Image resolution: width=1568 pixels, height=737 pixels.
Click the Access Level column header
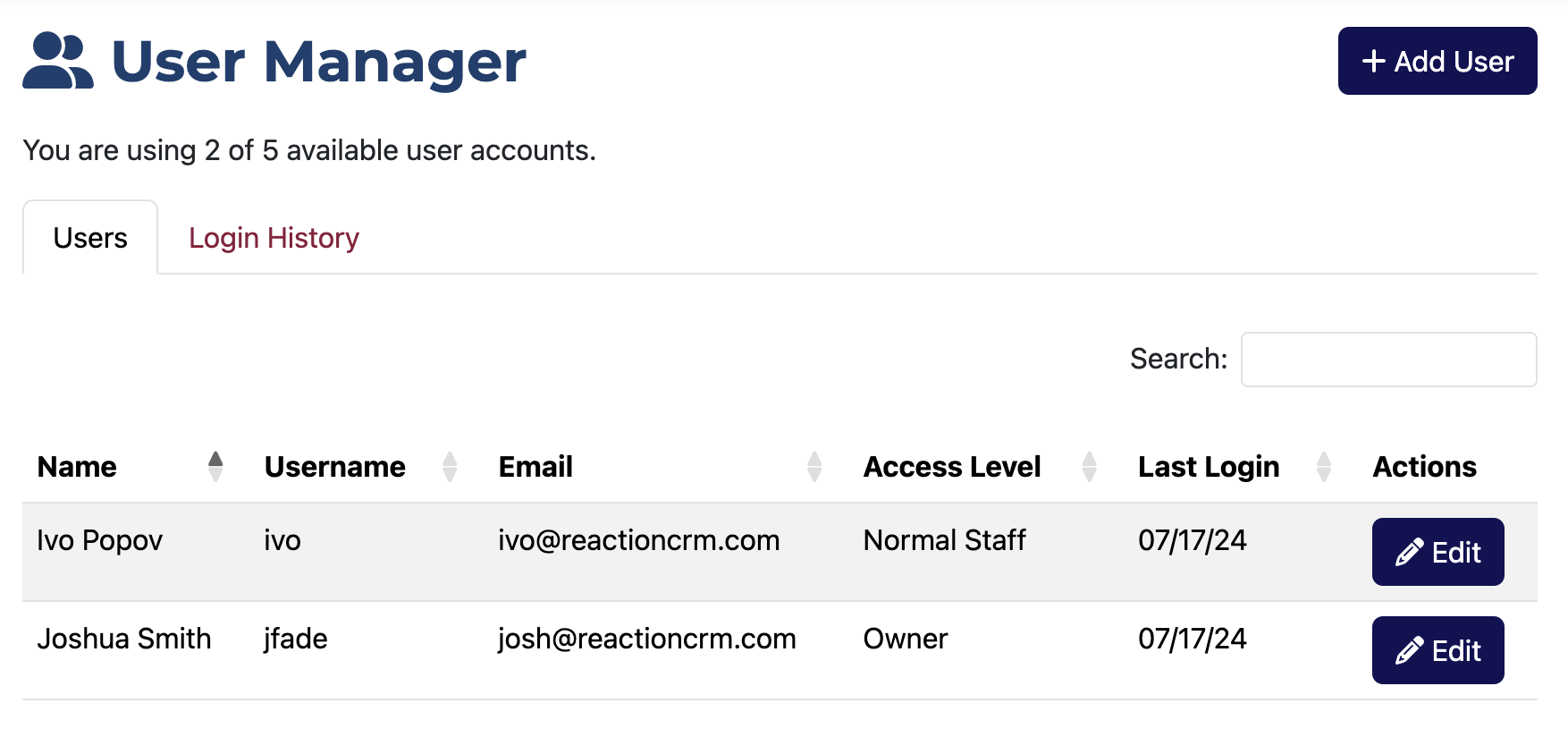pyautogui.click(x=952, y=467)
